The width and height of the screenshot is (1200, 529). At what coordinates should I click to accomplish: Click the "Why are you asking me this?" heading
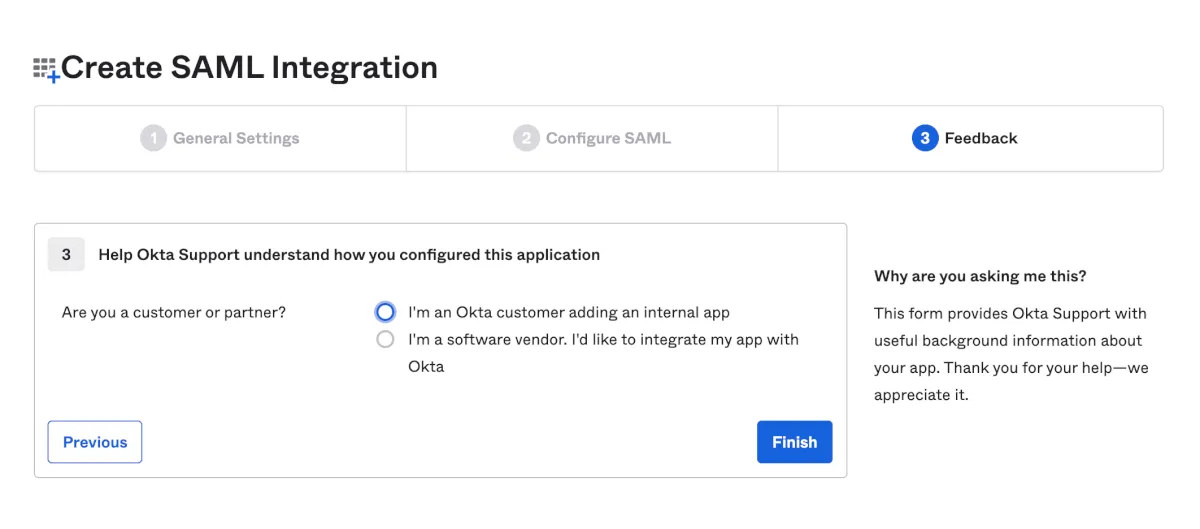pyautogui.click(x=980, y=276)
